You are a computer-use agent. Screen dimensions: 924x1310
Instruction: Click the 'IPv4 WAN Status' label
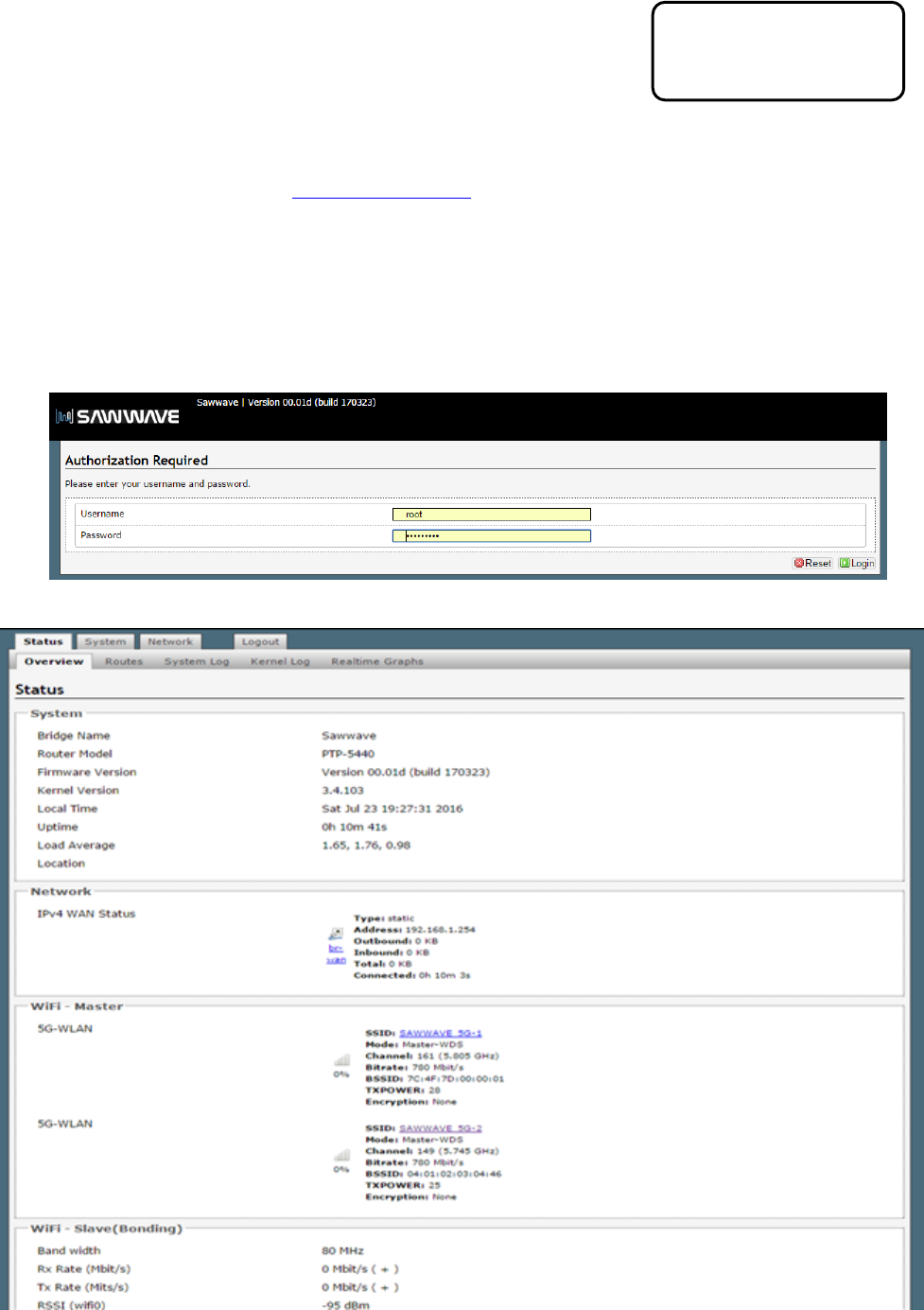[x=86, y=914]
